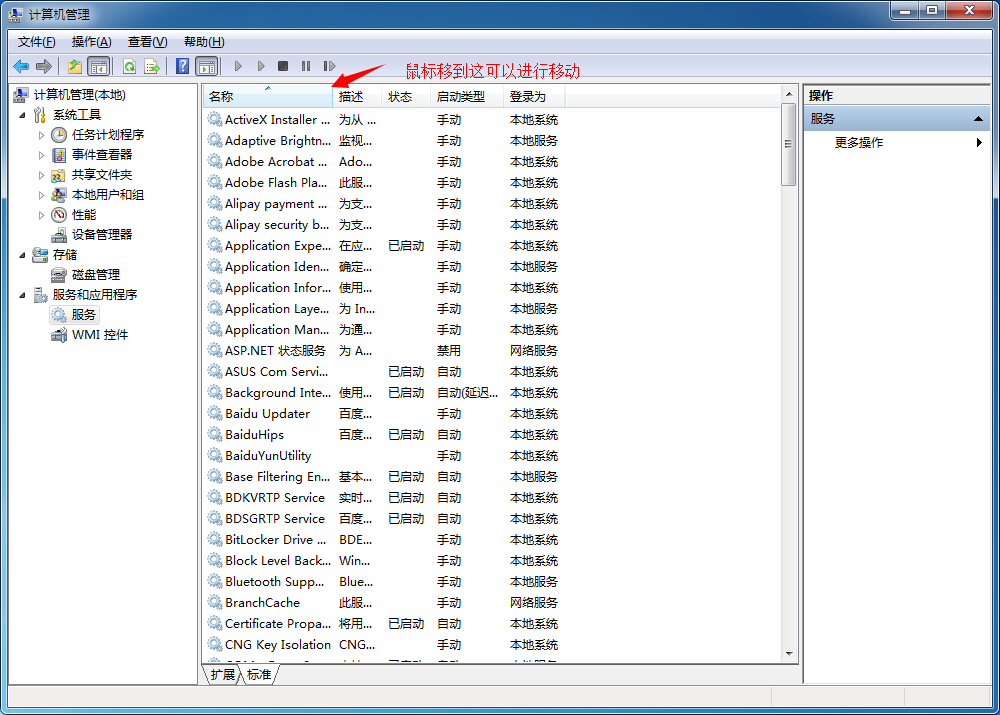
Task: Click the Back arrow toolbar icon
Action: pyautogui.click(x=21, y=66)
